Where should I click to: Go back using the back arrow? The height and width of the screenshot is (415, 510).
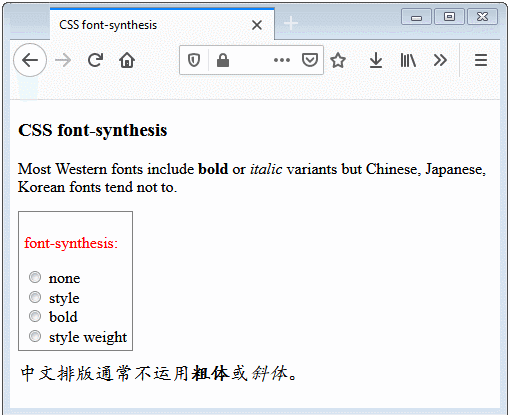(30, 60)
